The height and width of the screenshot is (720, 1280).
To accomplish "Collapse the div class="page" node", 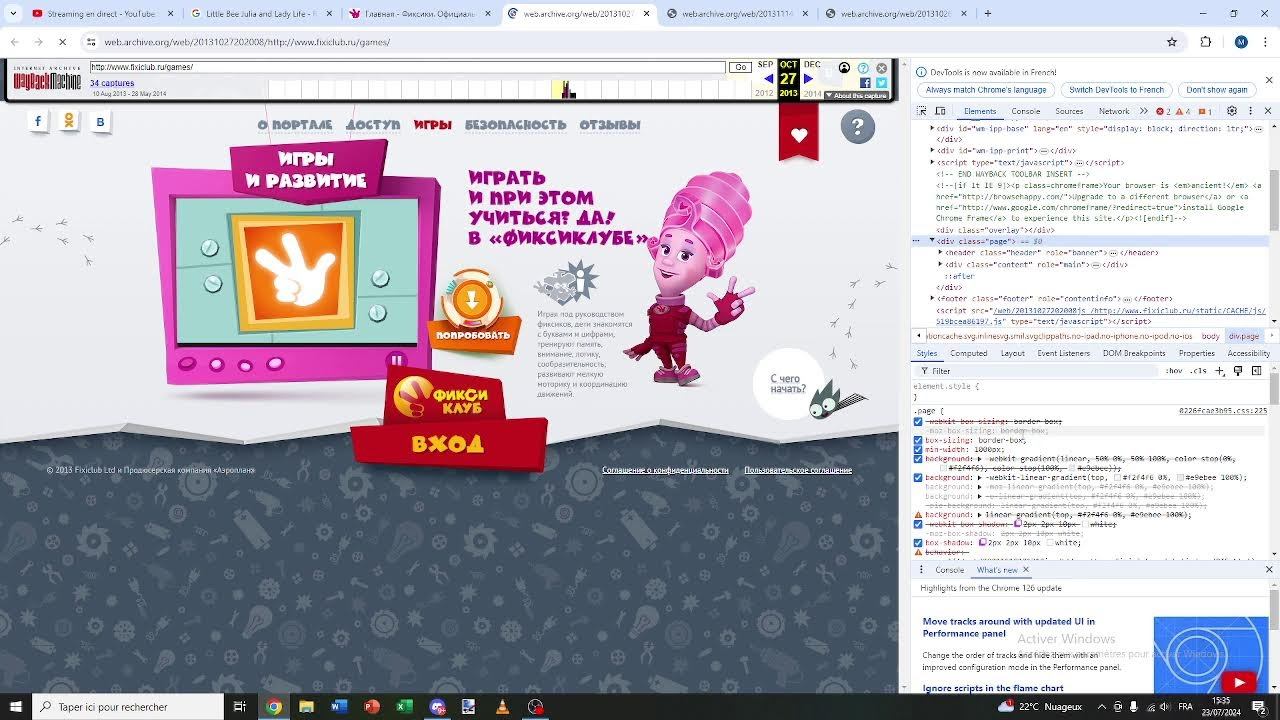I will (x=933, y=241).
